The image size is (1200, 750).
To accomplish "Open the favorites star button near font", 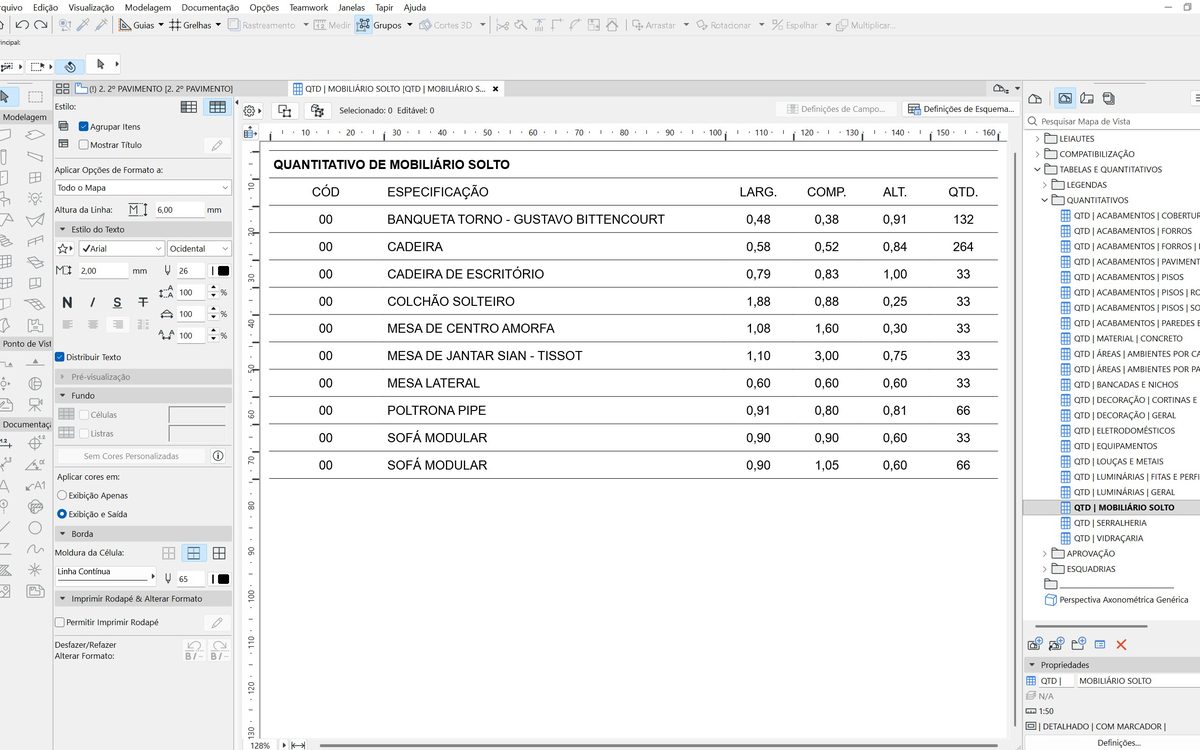I will coord(66,248).
